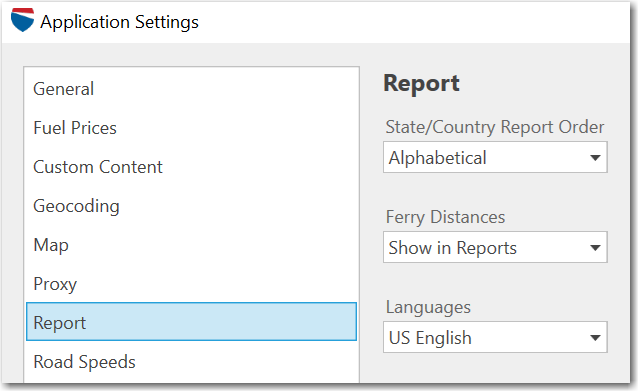Screen dimensions: 638x391
Task: Click the Alphabetical combo box value
Action: pyautogui.click(x=495, y=157)
